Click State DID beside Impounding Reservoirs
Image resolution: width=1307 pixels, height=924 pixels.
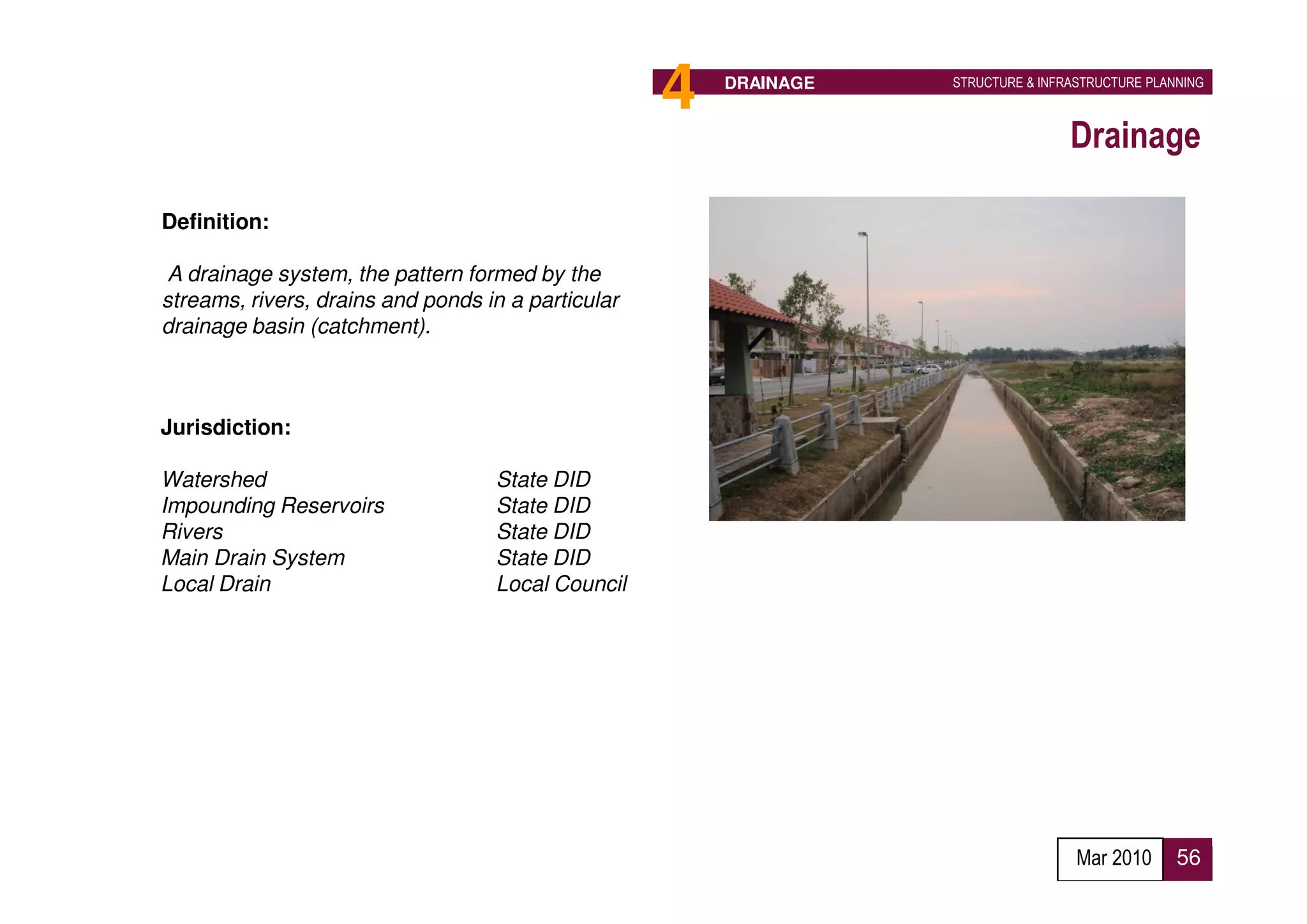point(544,505)
